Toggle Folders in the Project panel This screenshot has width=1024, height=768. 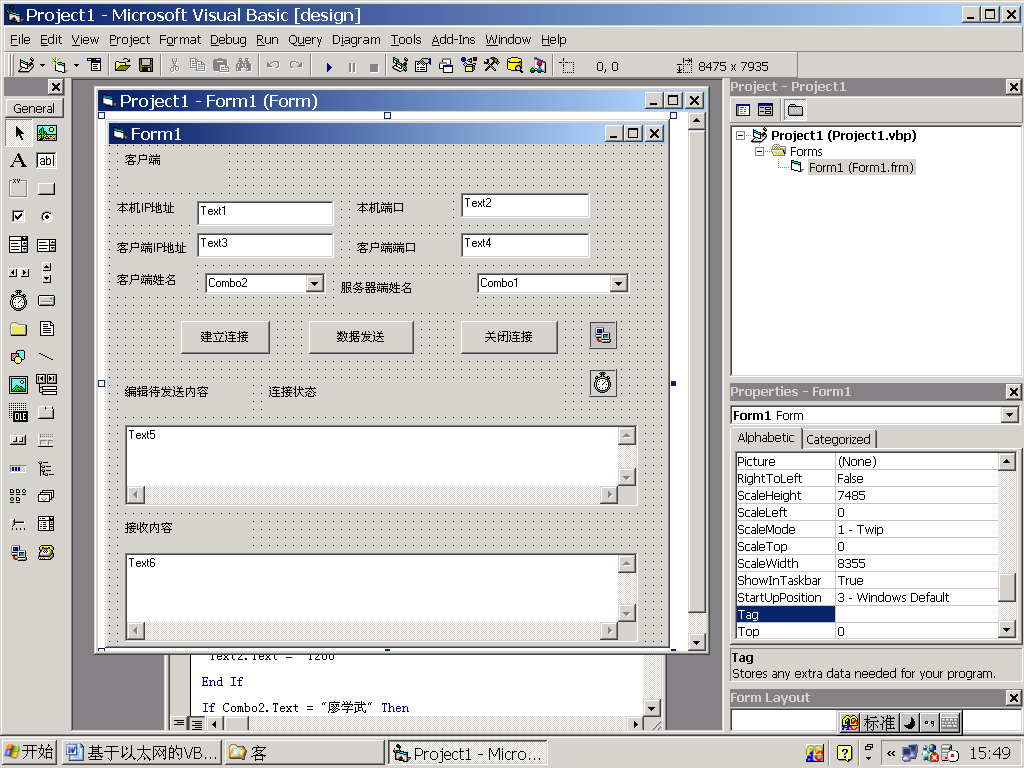[795, 110]
